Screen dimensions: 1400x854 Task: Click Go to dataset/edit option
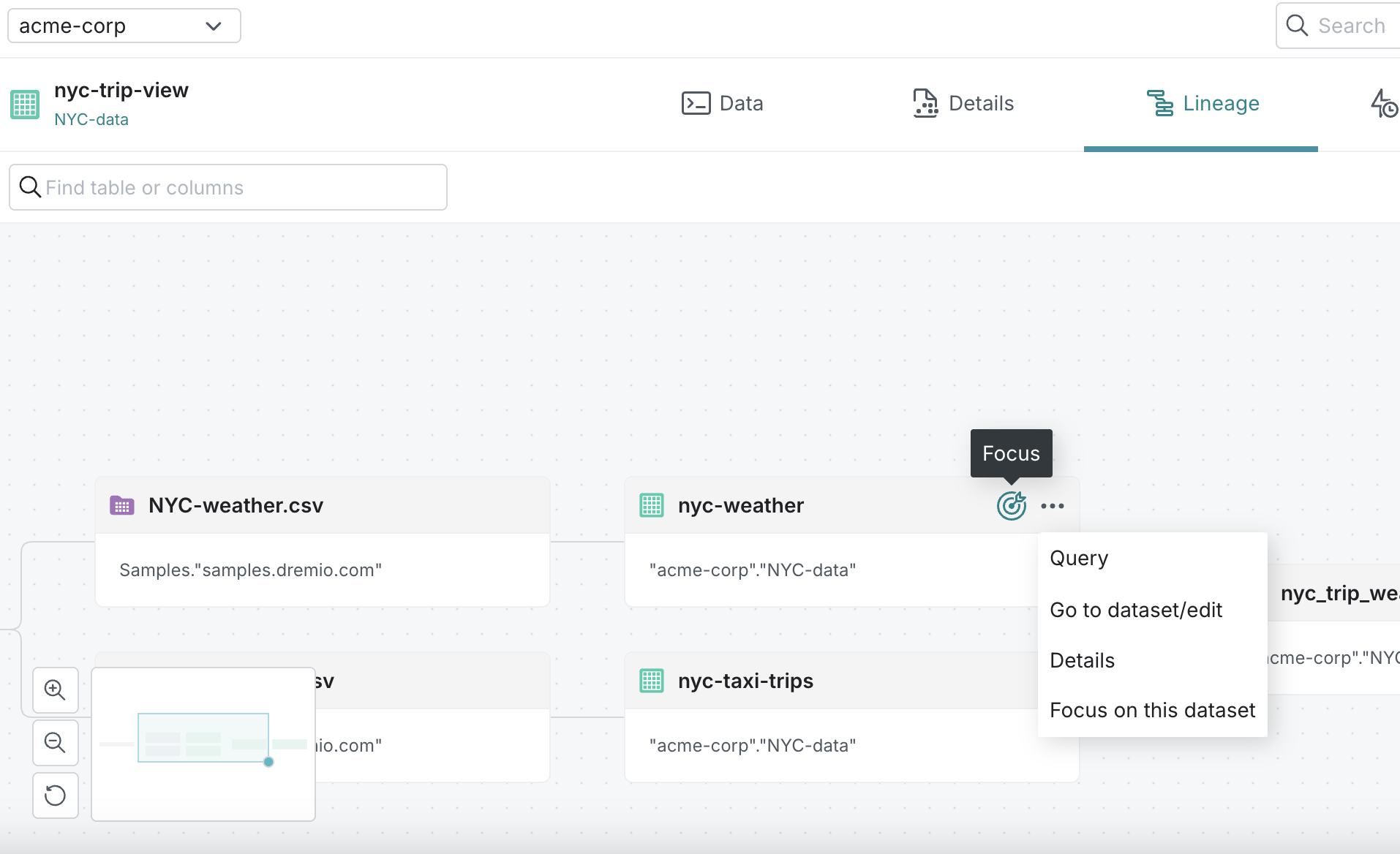[1136, 610]
